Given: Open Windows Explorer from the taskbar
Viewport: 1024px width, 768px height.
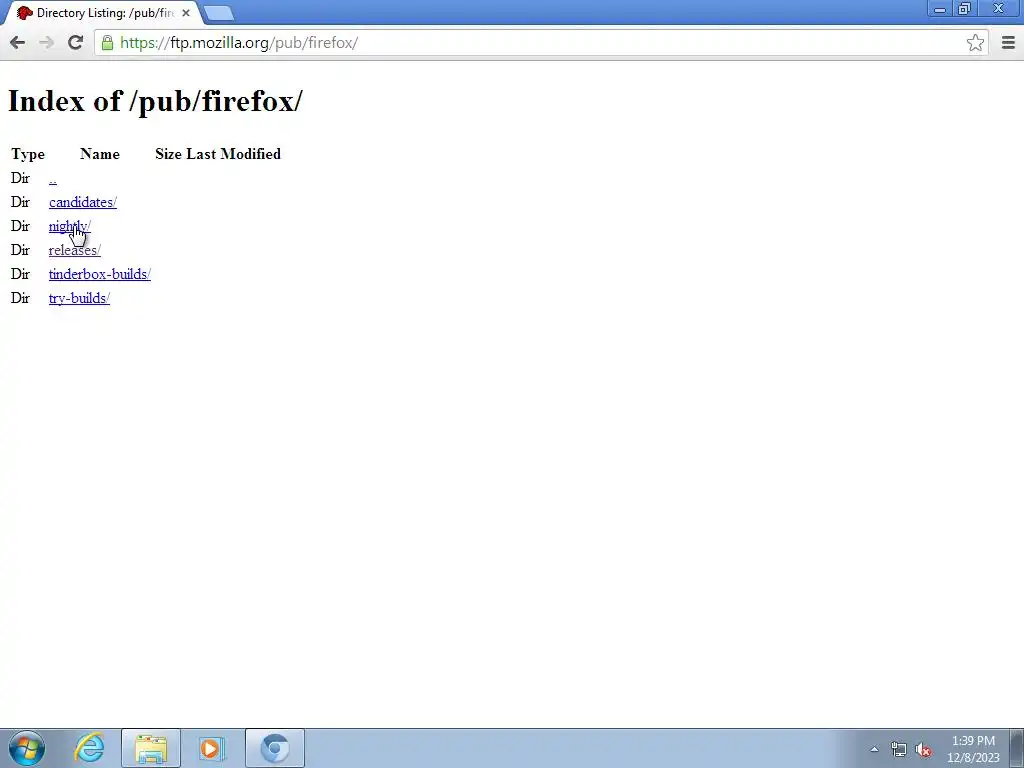Looking at the screenshot, I should pyautogui.click(x=151, y=748).
